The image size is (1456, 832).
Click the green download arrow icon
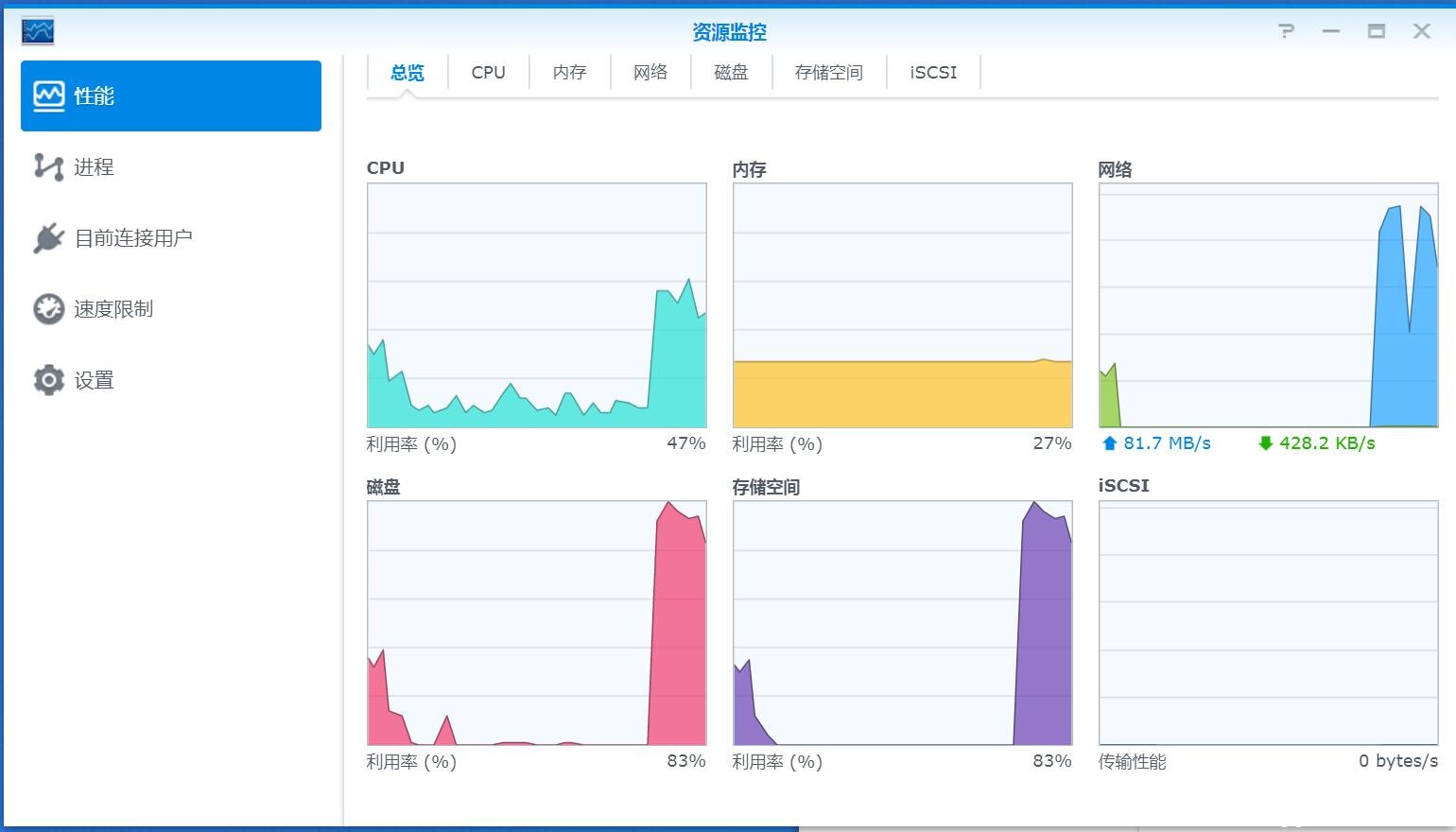pos(1266,443)
